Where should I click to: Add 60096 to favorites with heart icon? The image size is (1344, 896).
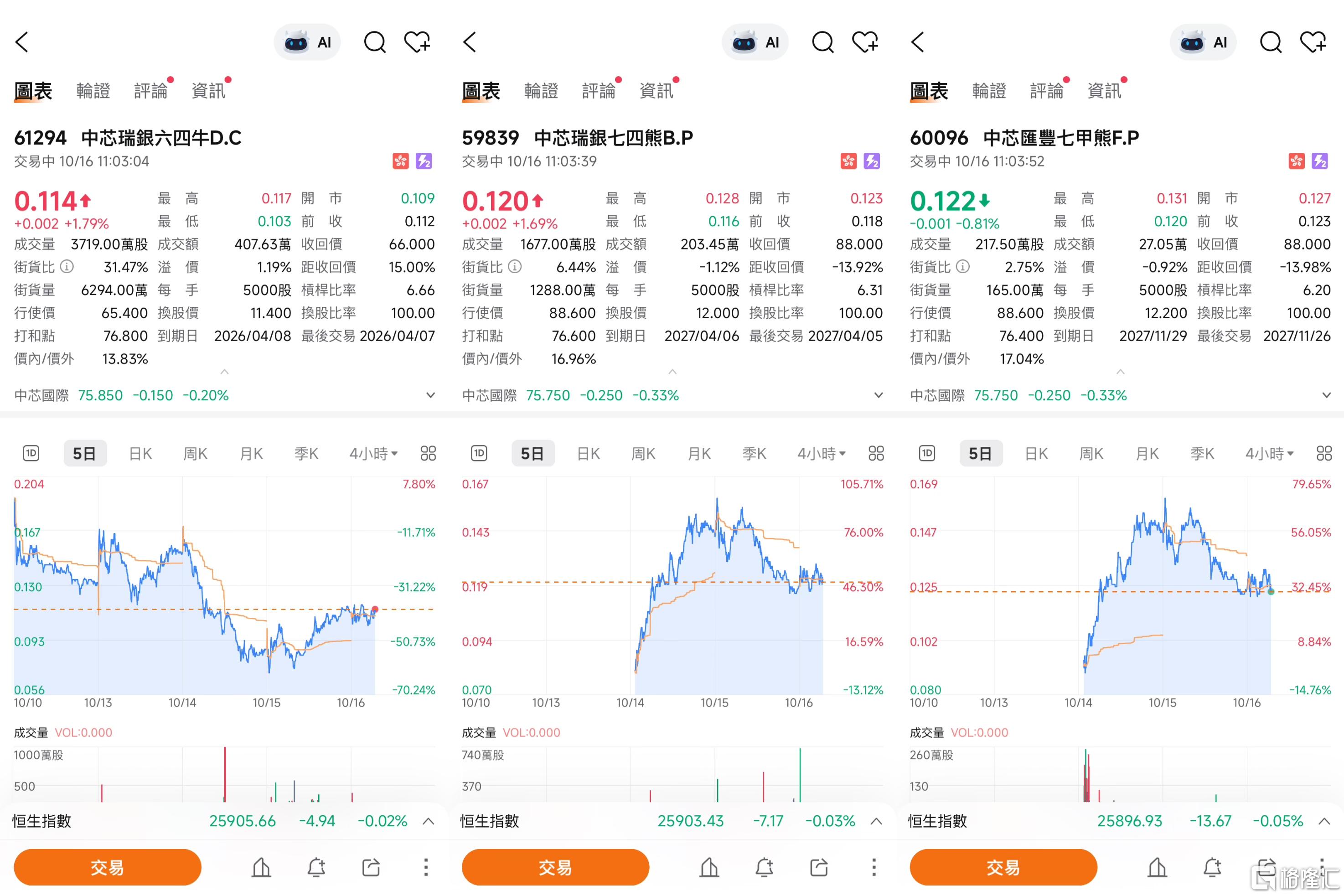click(x=1313, y=42)
